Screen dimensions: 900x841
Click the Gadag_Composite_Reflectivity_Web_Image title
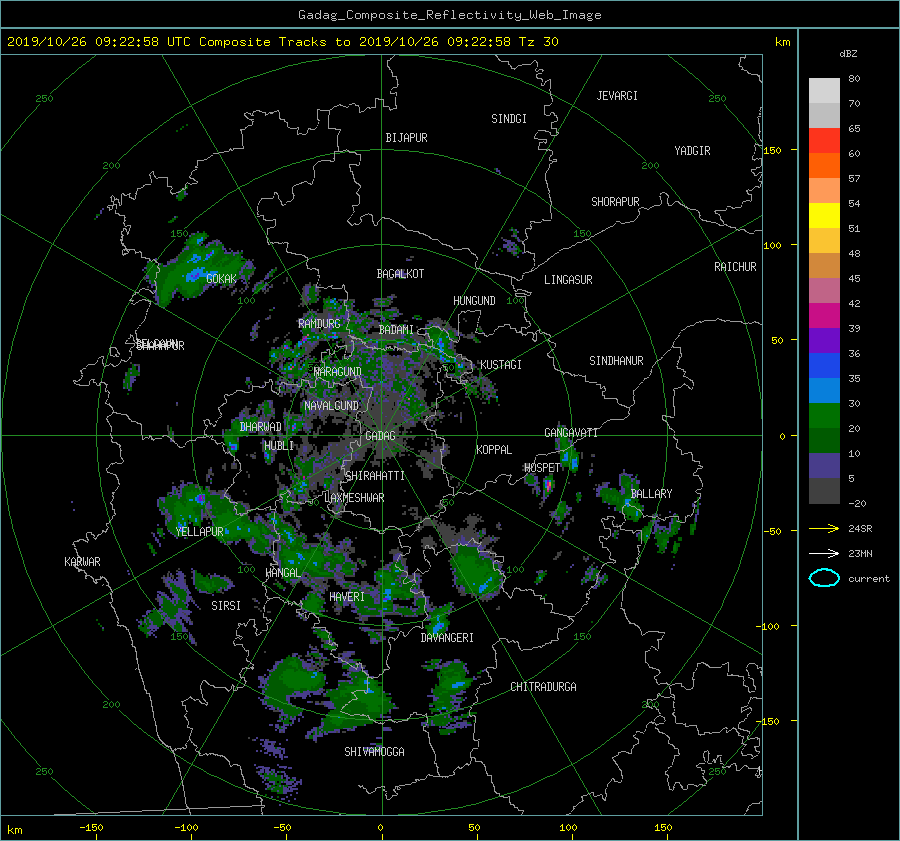point(449,15)
